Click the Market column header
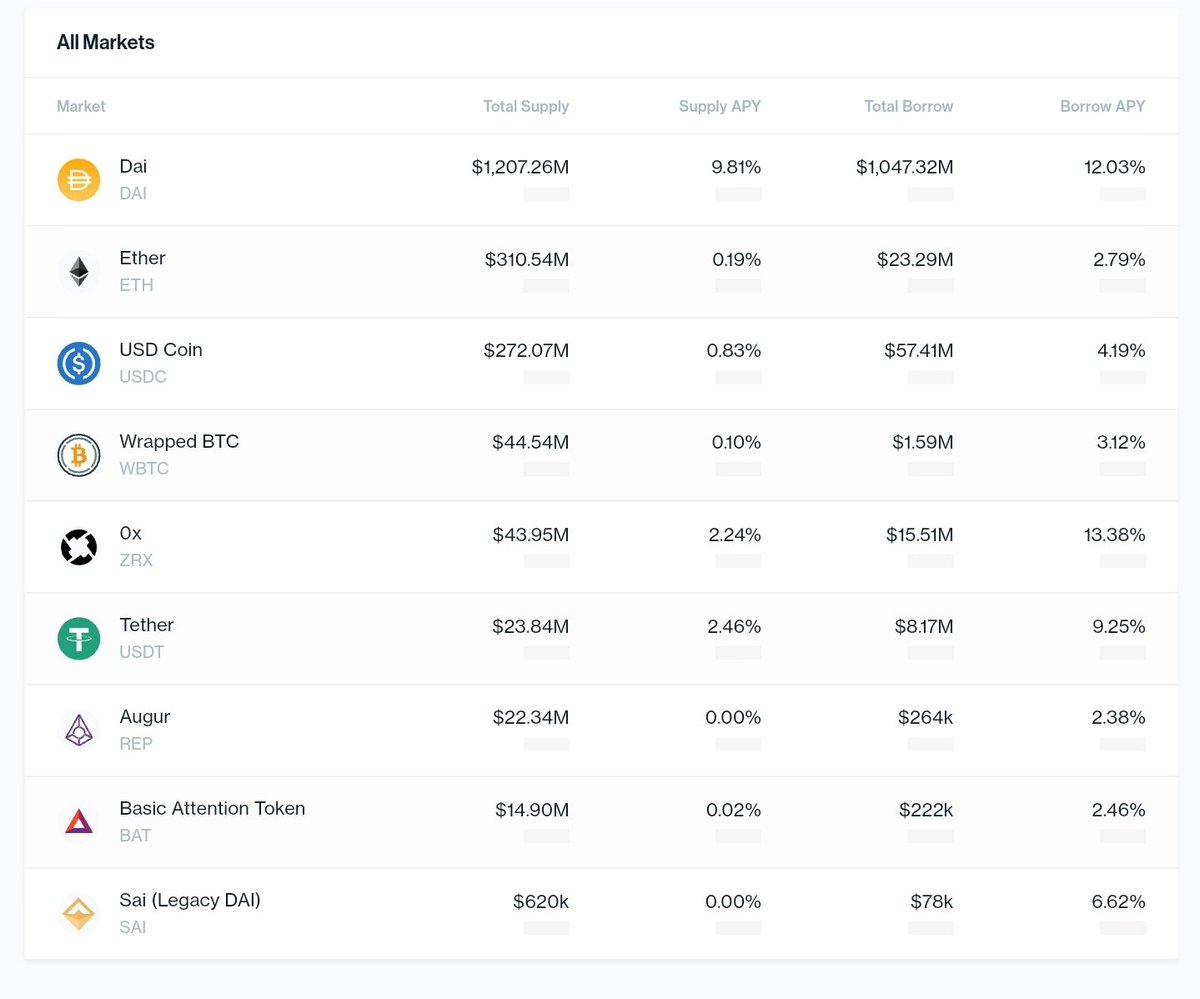This screenshot has width=1200, height=999. 80,106
